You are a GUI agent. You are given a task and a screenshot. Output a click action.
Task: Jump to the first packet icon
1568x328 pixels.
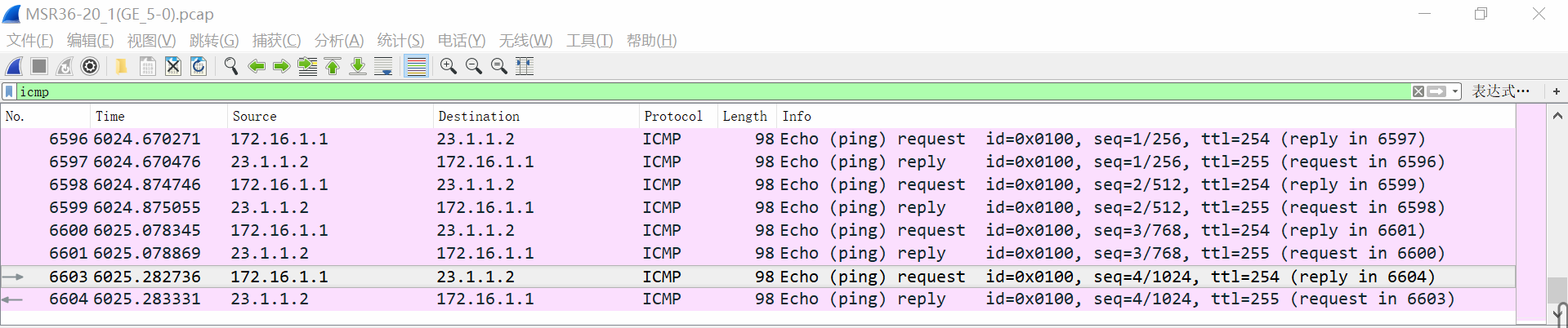333,66
